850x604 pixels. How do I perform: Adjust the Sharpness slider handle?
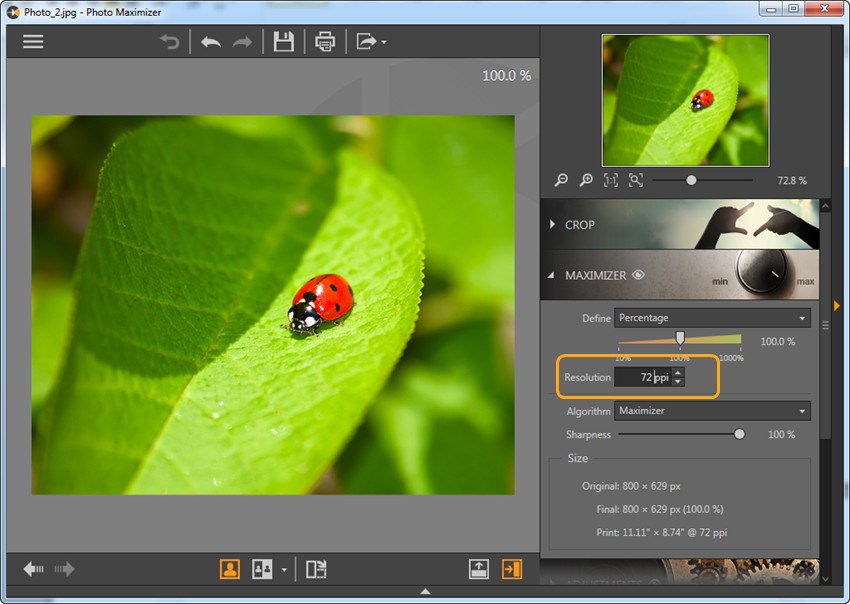(x=739, y=434)
